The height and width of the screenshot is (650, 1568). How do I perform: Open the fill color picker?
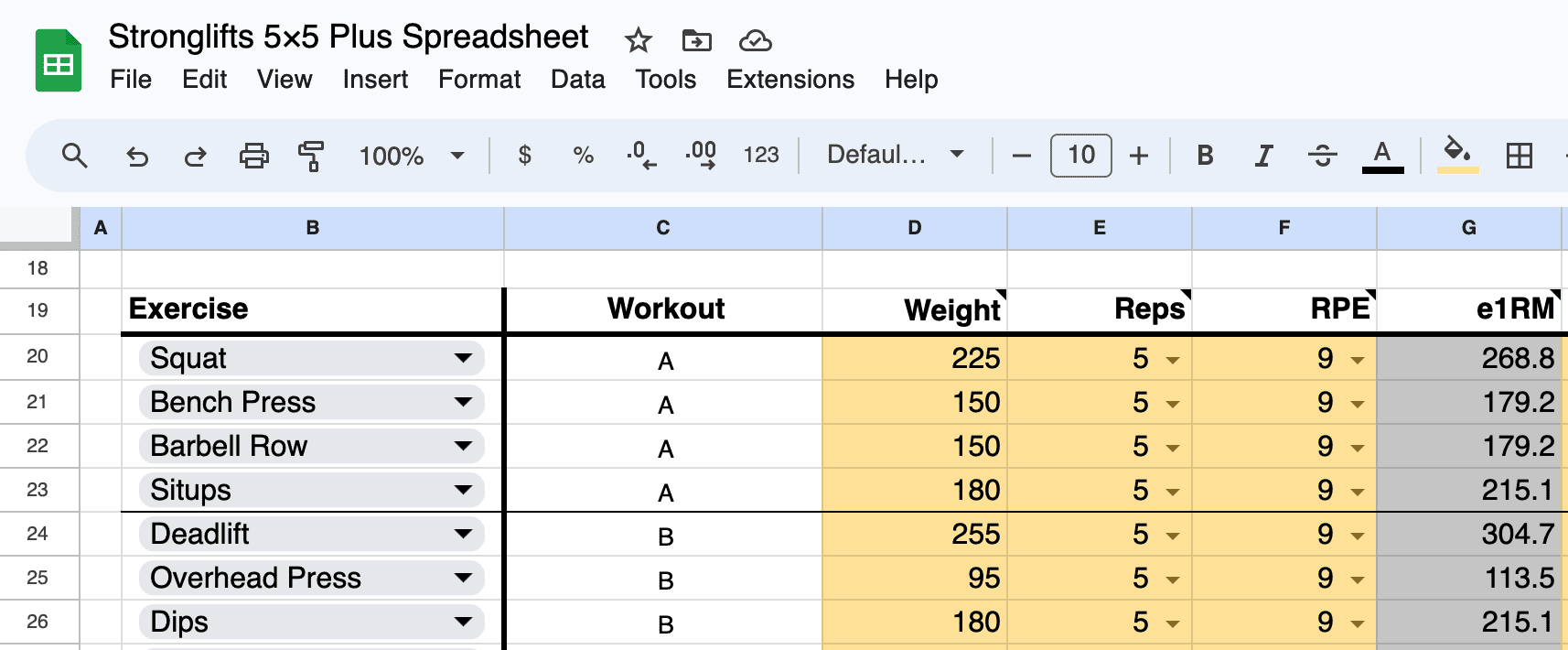point(1458,155)
